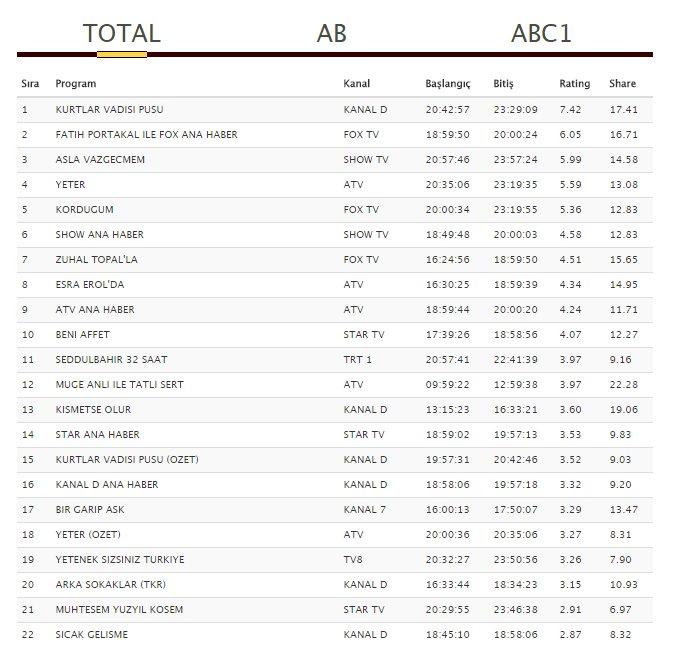Sort by the Rating column header

pos(574,84)
